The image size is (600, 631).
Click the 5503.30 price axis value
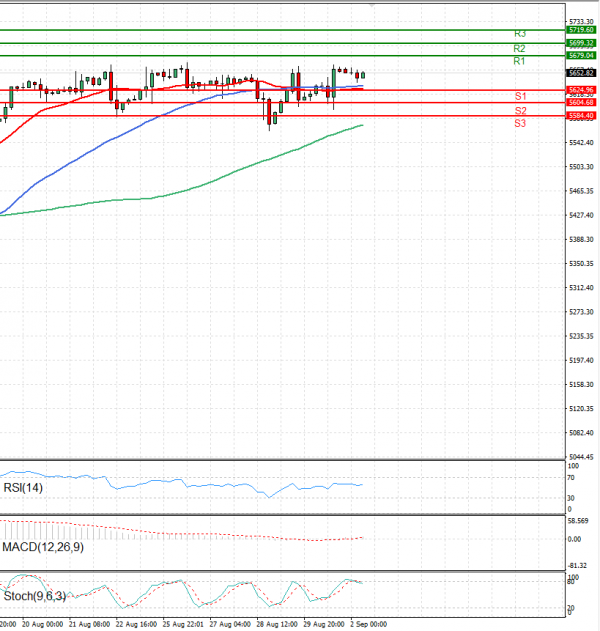[581, 167]
